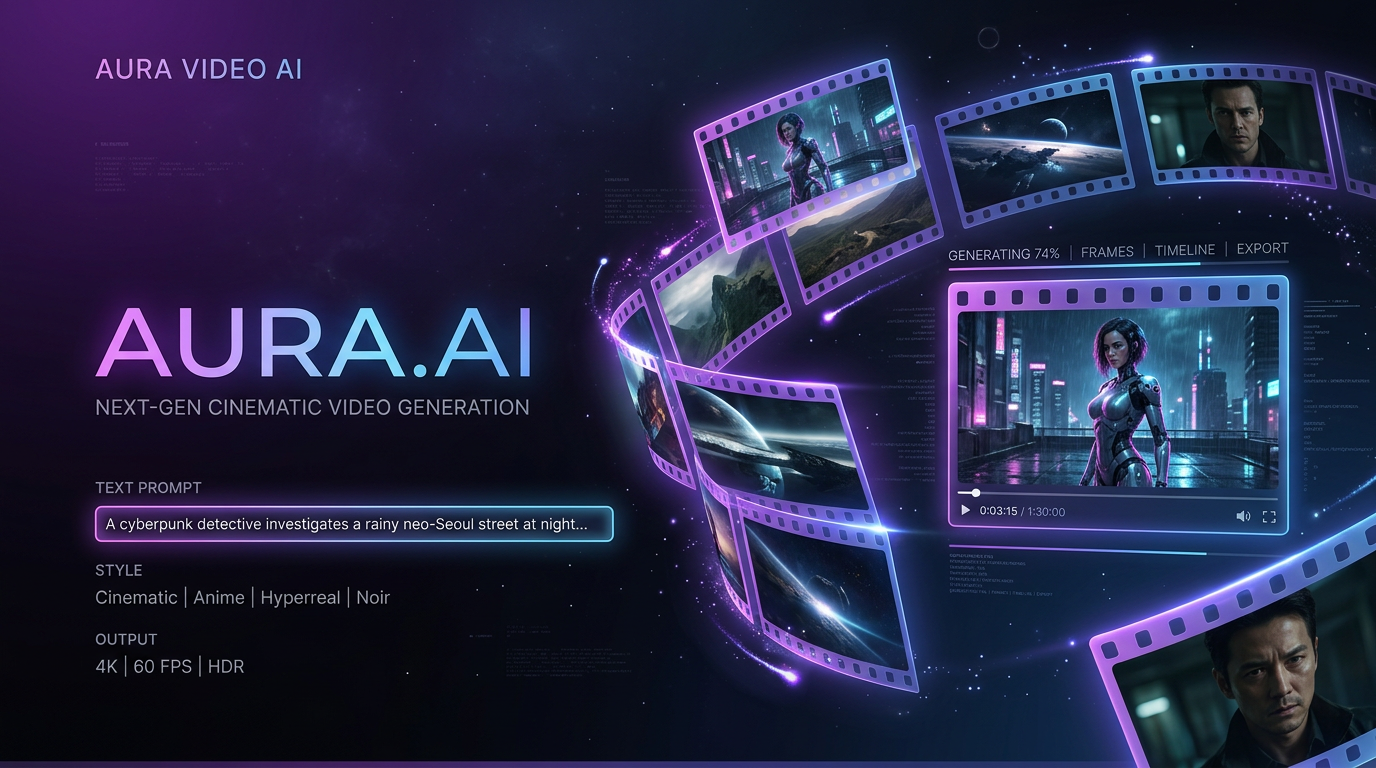1376x768 pixels.
Task: Click the seek bar handle in the player
Action: coord(976,493)
